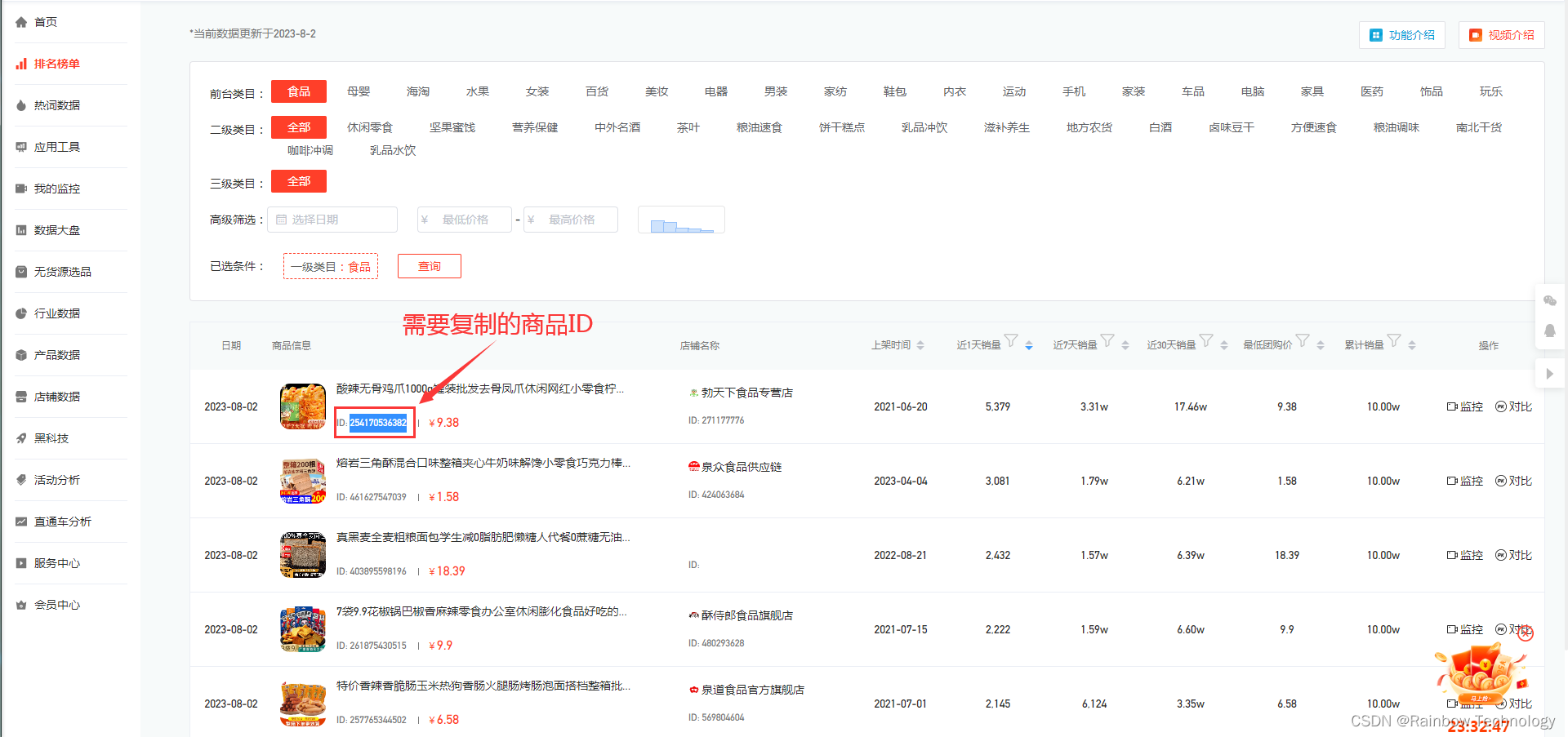The width and height of the screenshot is (1568, 737).
Task: Select 全部 in 二级类目 row
Action: pyautogui.click(x=299, y=127)
